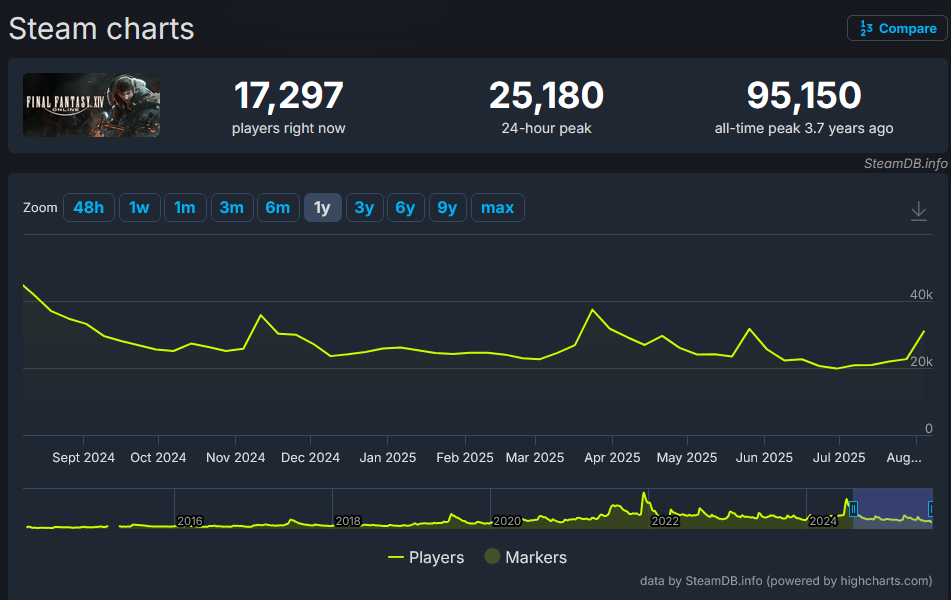951x600 pixels.
Task: Click the Jul 2025 axis label
Action: pos(839,457)
